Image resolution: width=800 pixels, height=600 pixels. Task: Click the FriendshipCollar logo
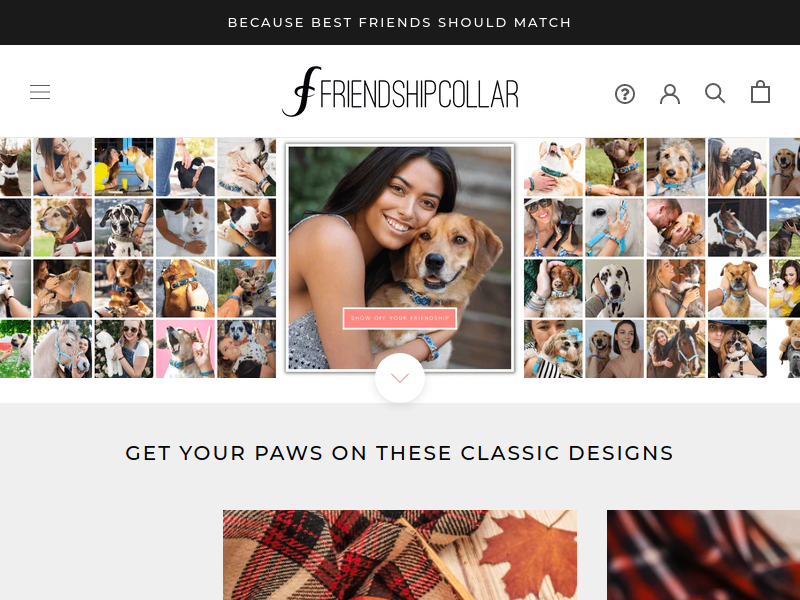pyautogui.click(x=400, y=92)
